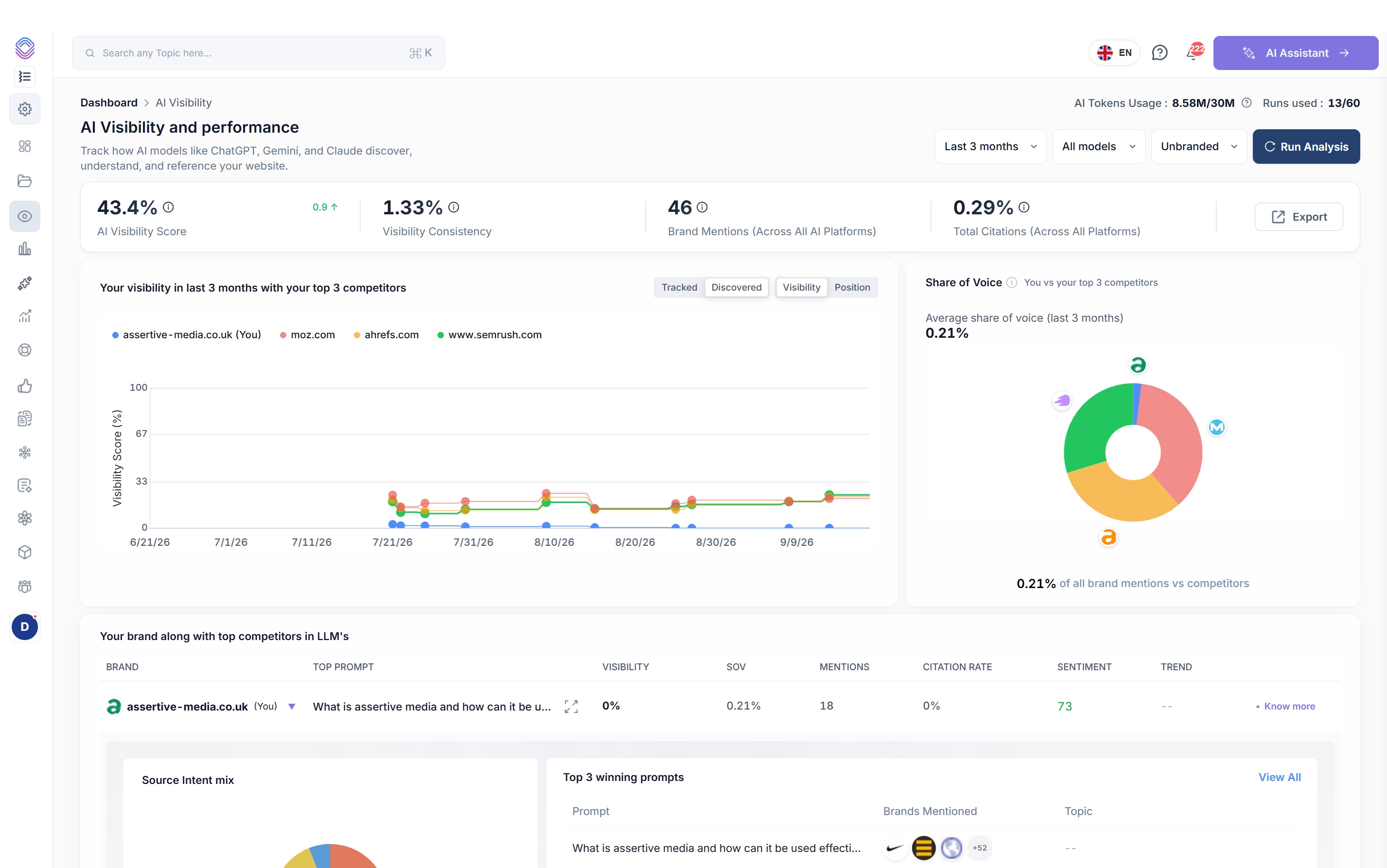The height and width of the screenshot is (868, 1387).
Task: Focus the Search any Topic field
Action: click(x=258, y=53)
